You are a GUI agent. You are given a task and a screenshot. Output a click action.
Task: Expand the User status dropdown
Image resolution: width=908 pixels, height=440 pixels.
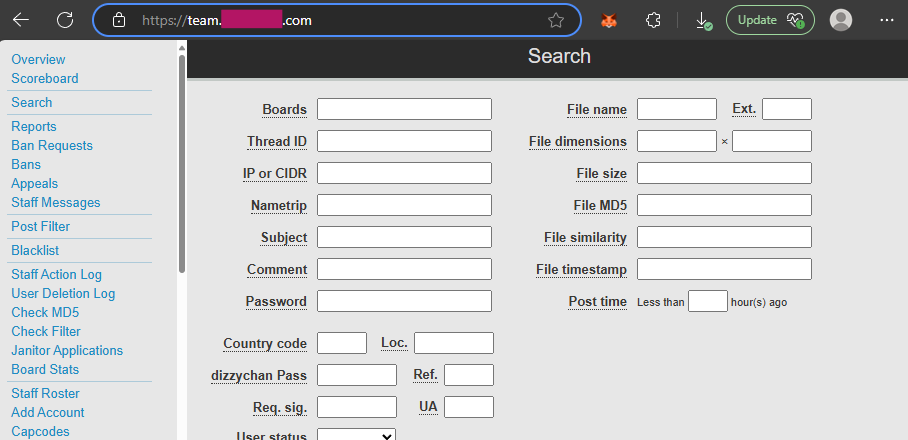[356, 435]
